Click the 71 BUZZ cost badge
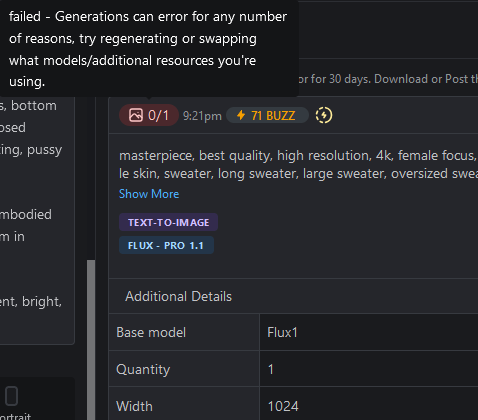The height and width of the screenshot is (420, 478). [267, 115]
